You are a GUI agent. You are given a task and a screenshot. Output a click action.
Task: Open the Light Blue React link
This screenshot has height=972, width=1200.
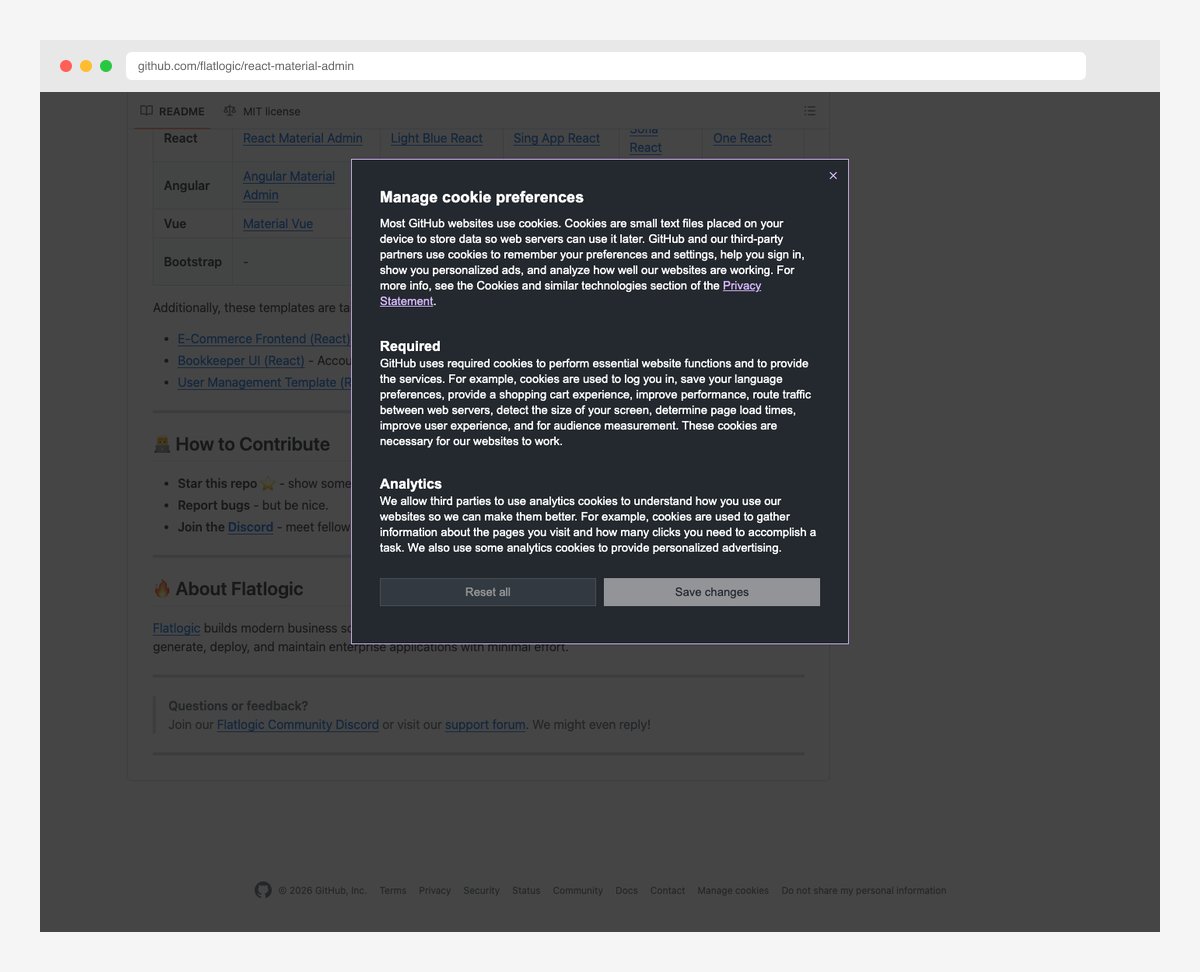[x=436, y=138]
